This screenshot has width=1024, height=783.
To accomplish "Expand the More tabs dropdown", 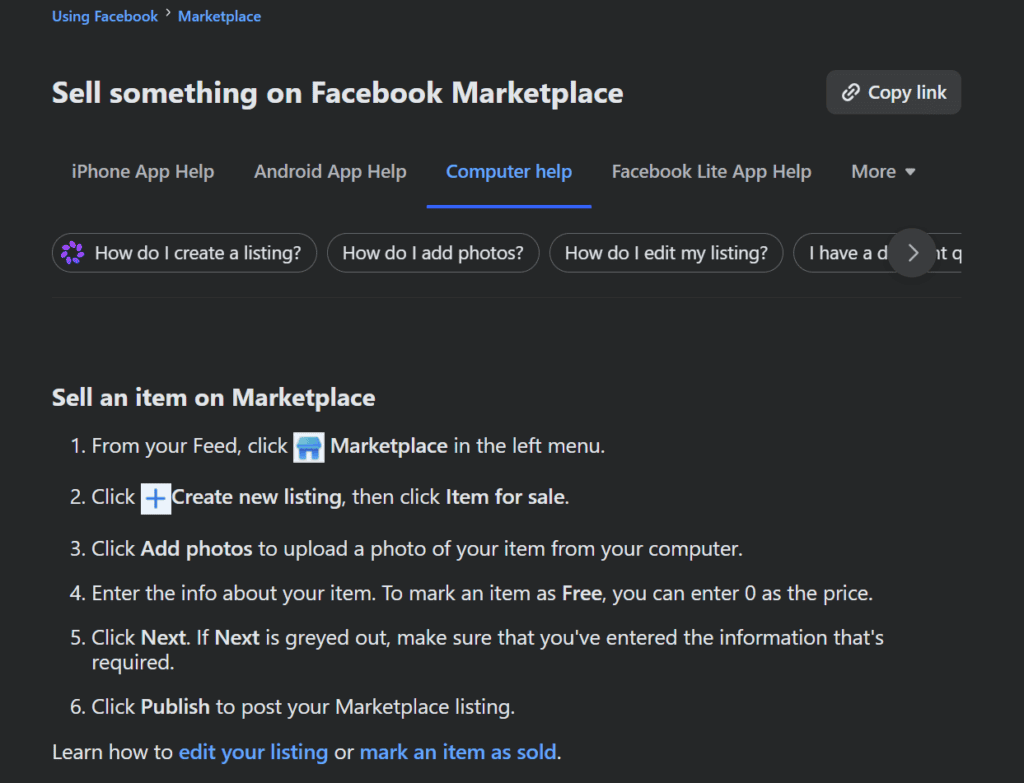I will [x=883, y=171].
